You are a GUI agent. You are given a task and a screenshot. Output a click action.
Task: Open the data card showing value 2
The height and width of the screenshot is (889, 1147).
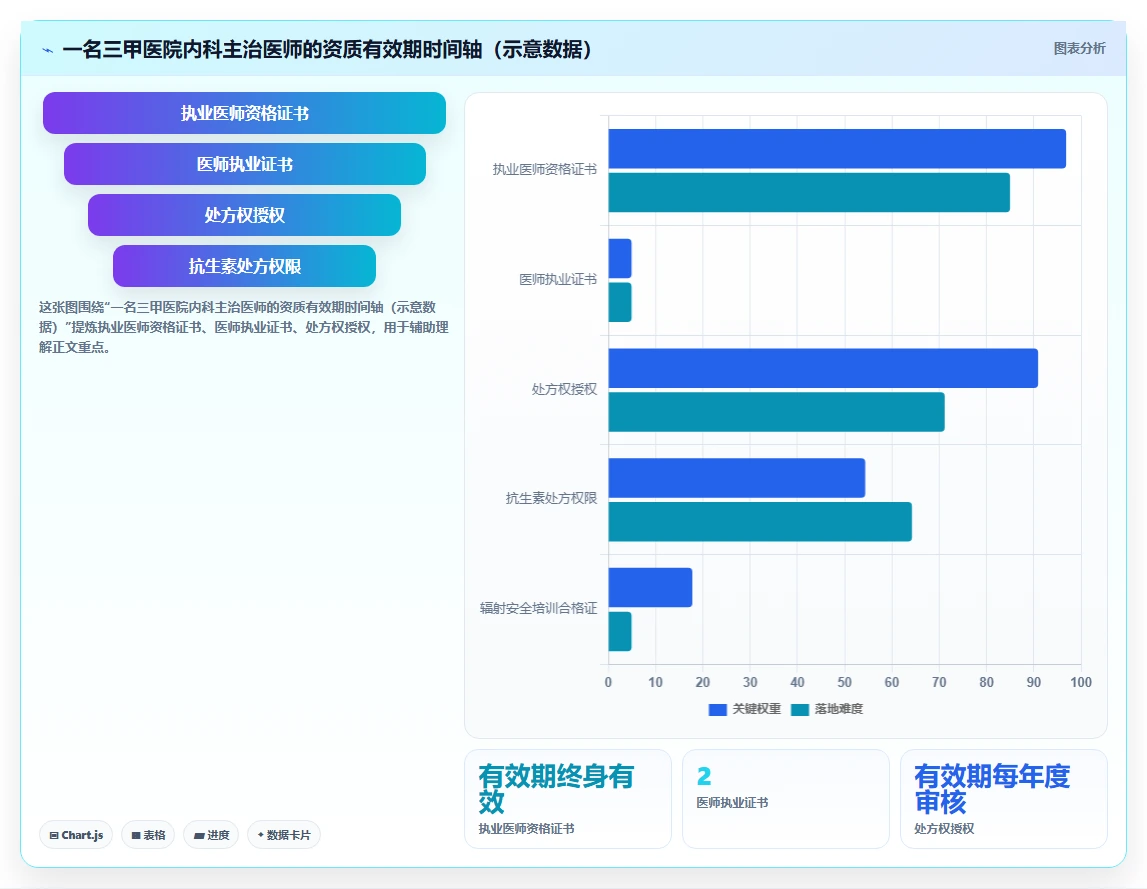(786, 799)
